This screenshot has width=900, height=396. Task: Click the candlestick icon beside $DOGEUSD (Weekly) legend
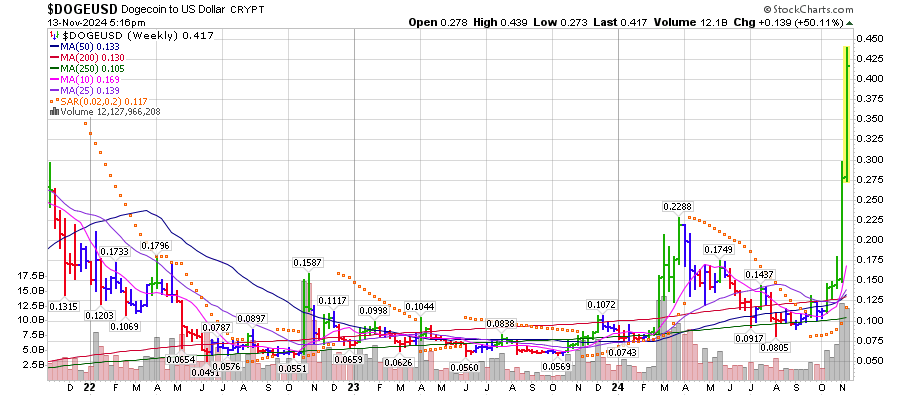point(55,36)
